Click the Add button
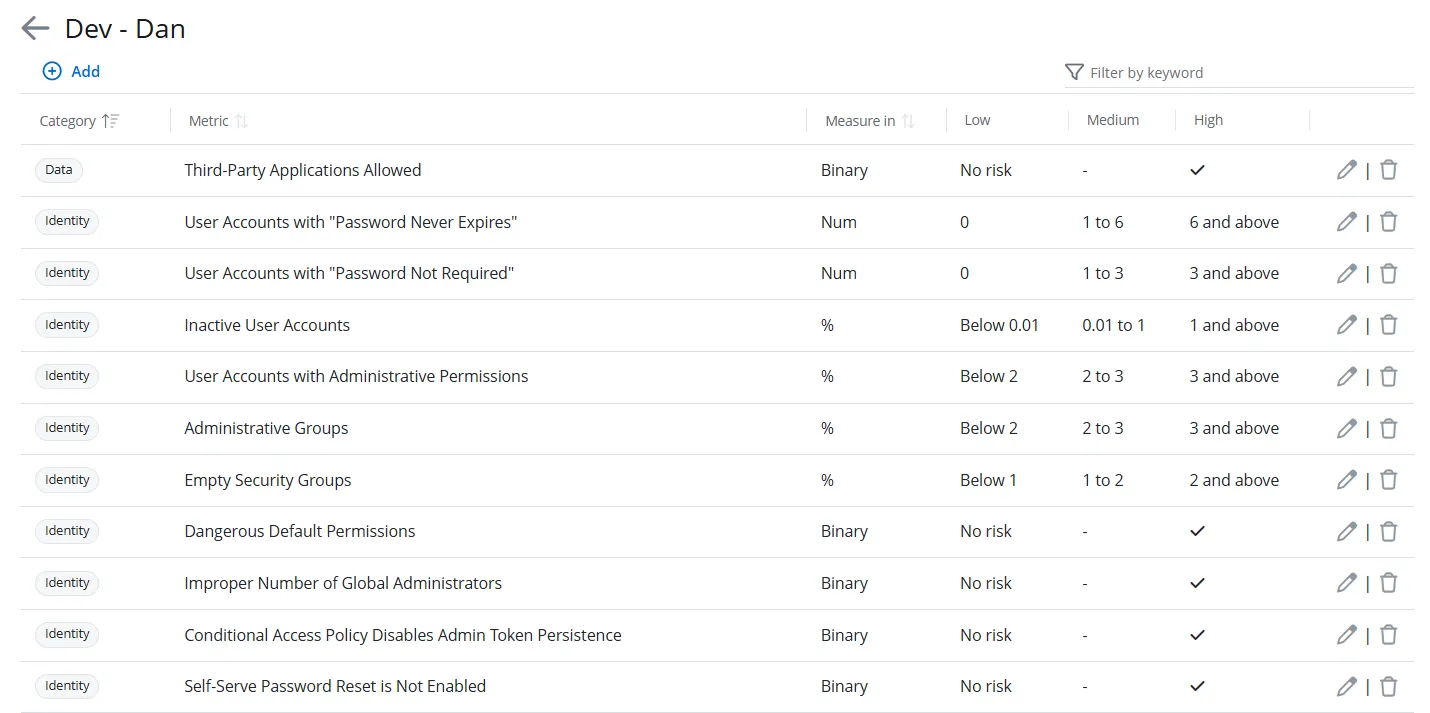This screenshot has height=713, width=1430. [x=71, y=71]
